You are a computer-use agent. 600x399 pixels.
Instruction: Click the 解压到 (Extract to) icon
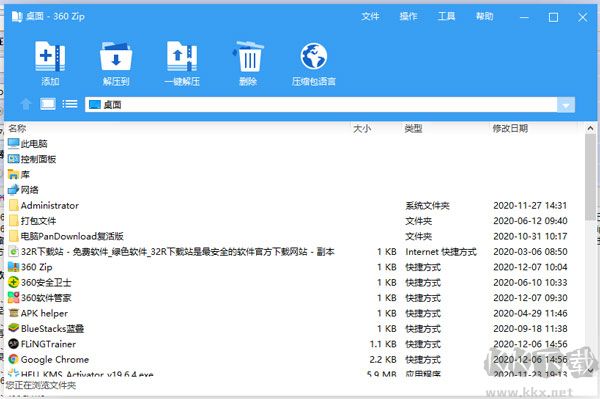click(x=116, y=57)
